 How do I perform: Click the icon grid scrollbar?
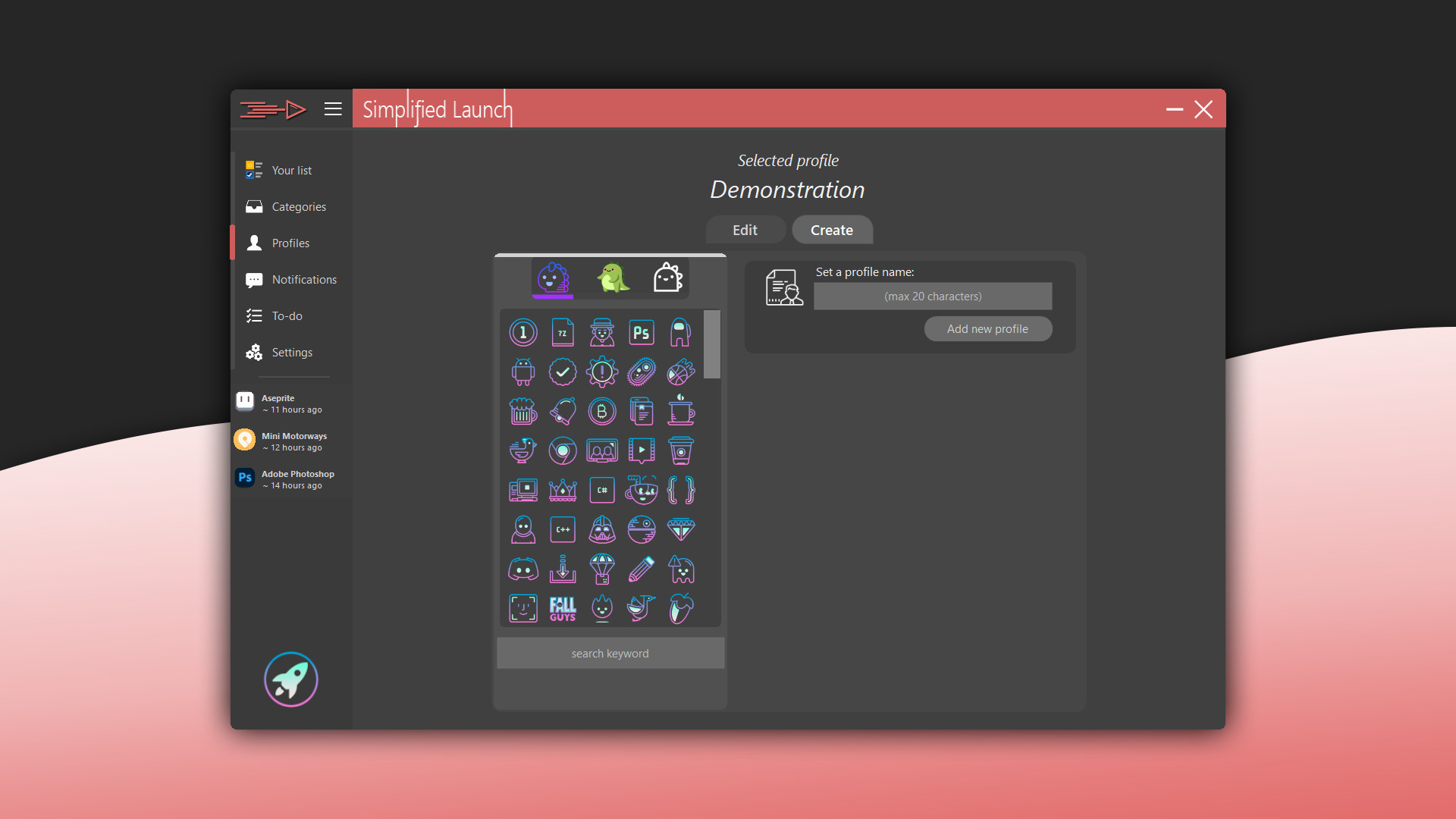coord(711,345)
